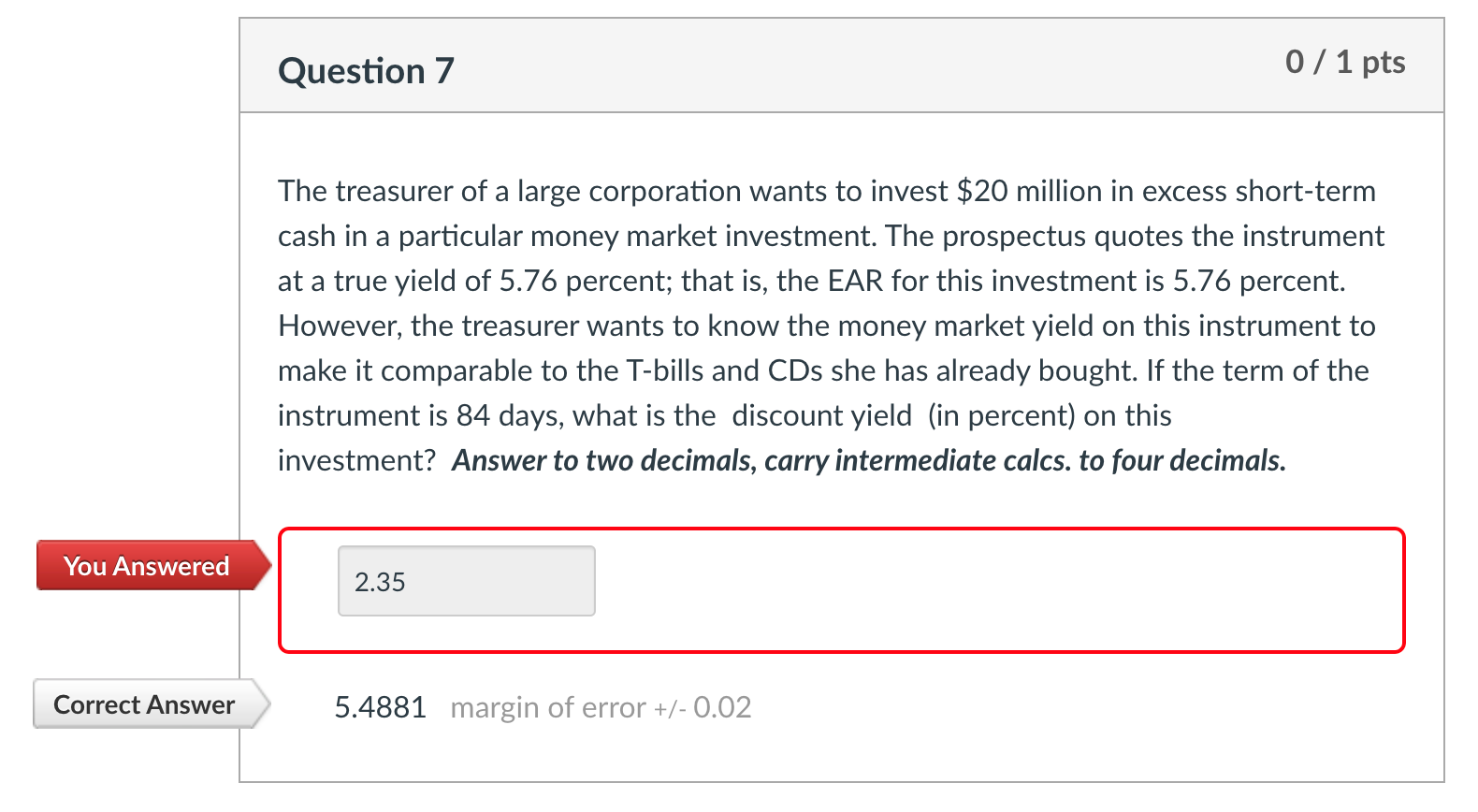The image size is (1478, 812).
Task: Click the margin of error +/- 0.02 text
Action: point(601,707)
